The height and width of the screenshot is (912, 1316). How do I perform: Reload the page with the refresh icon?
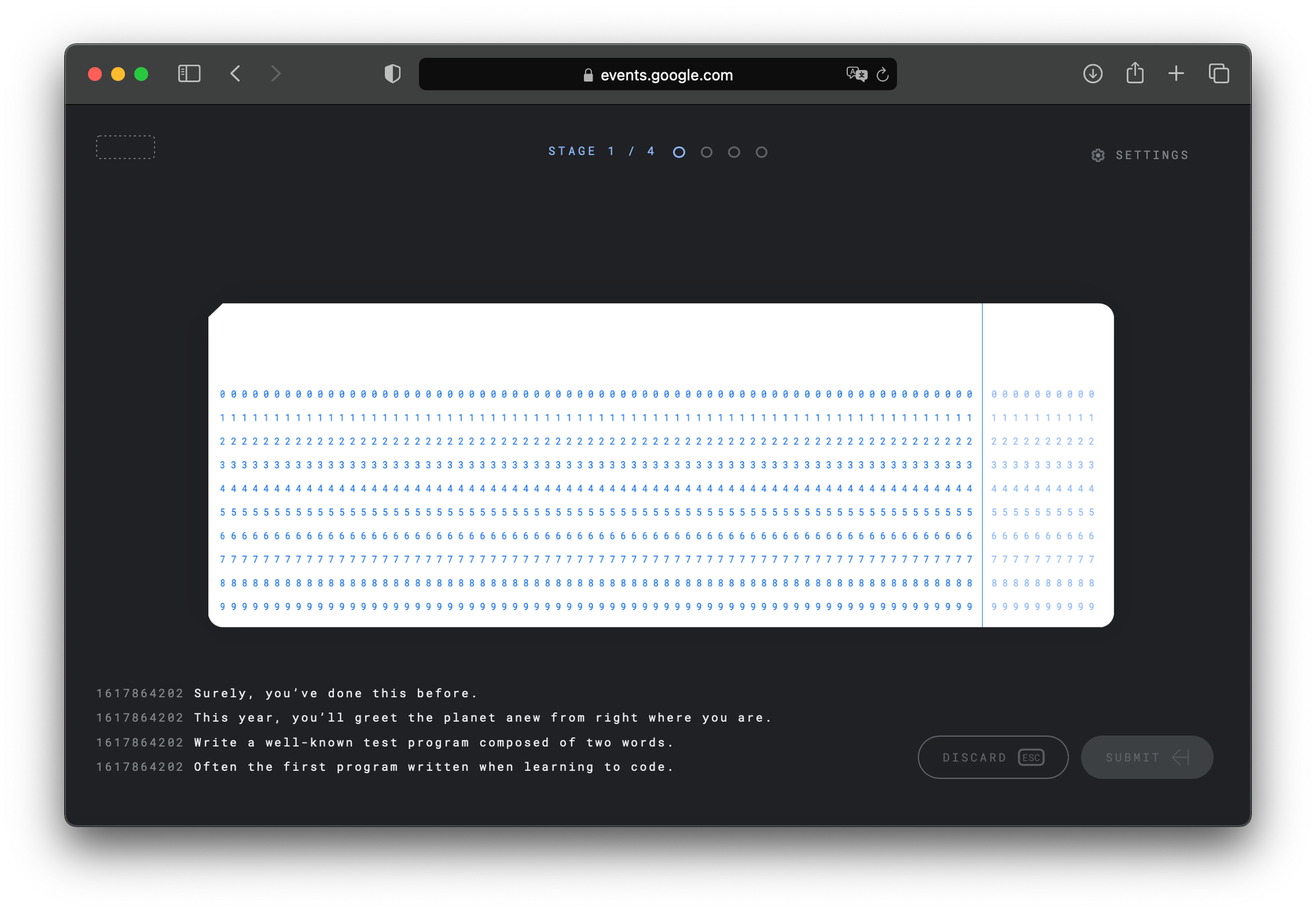tap(883, 74)
